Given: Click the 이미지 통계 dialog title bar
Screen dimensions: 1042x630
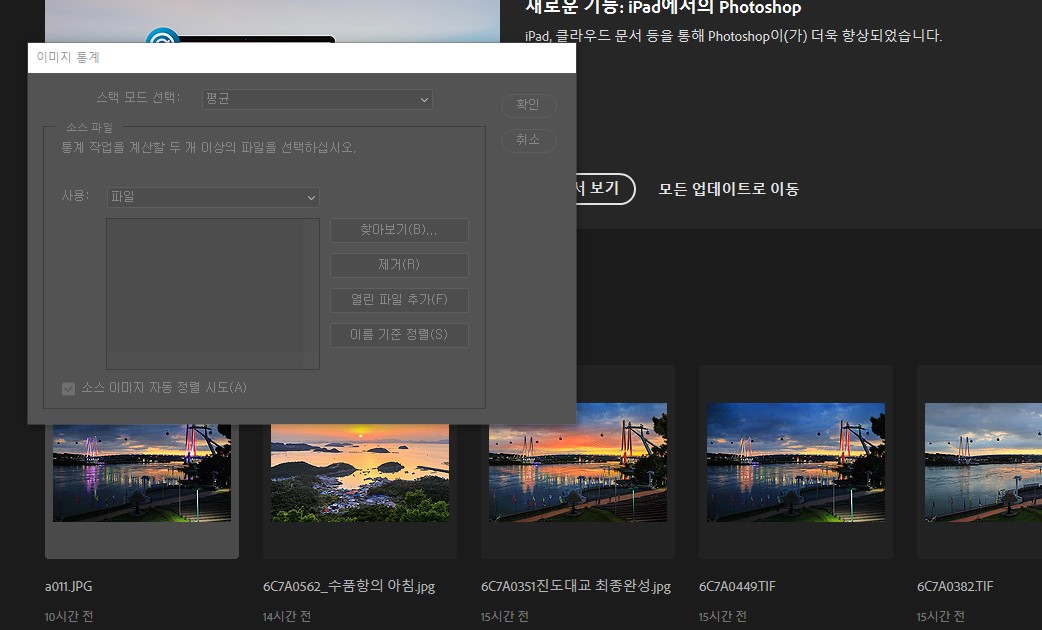Looking at the screenshot, I should click(x=302, y=58).
